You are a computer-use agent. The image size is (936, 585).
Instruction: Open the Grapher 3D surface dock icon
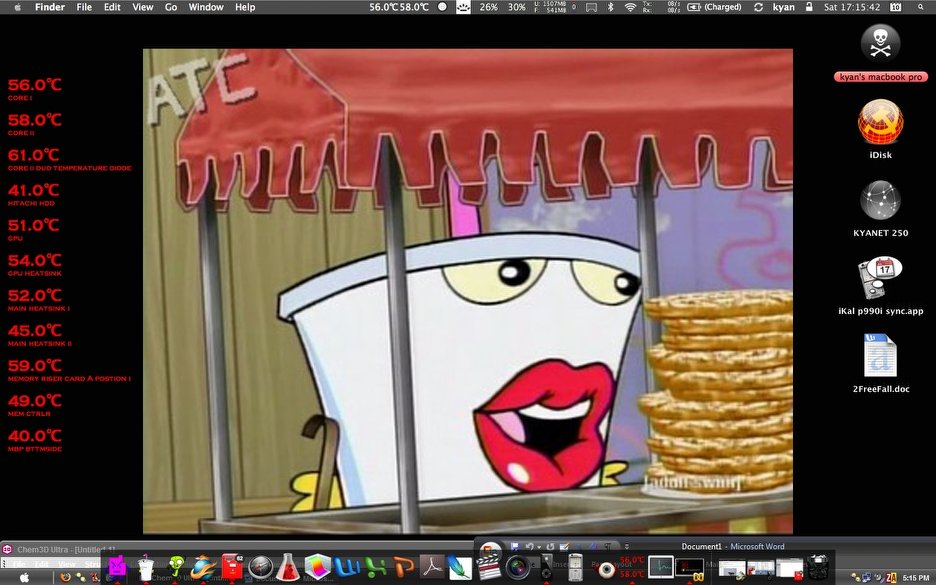[x=318, y=567]
